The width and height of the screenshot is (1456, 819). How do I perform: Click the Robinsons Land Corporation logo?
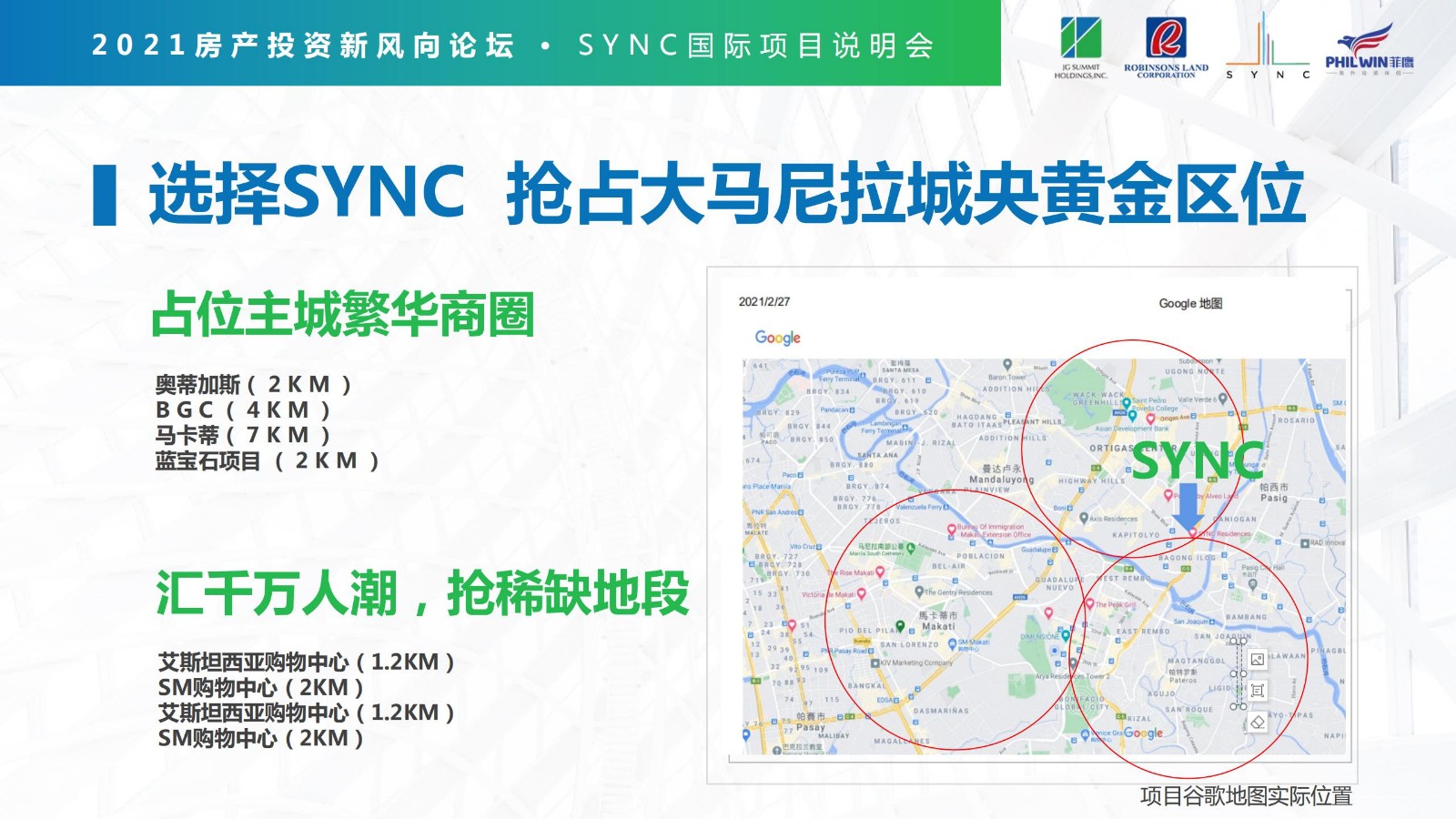[x=1166, y=48]
